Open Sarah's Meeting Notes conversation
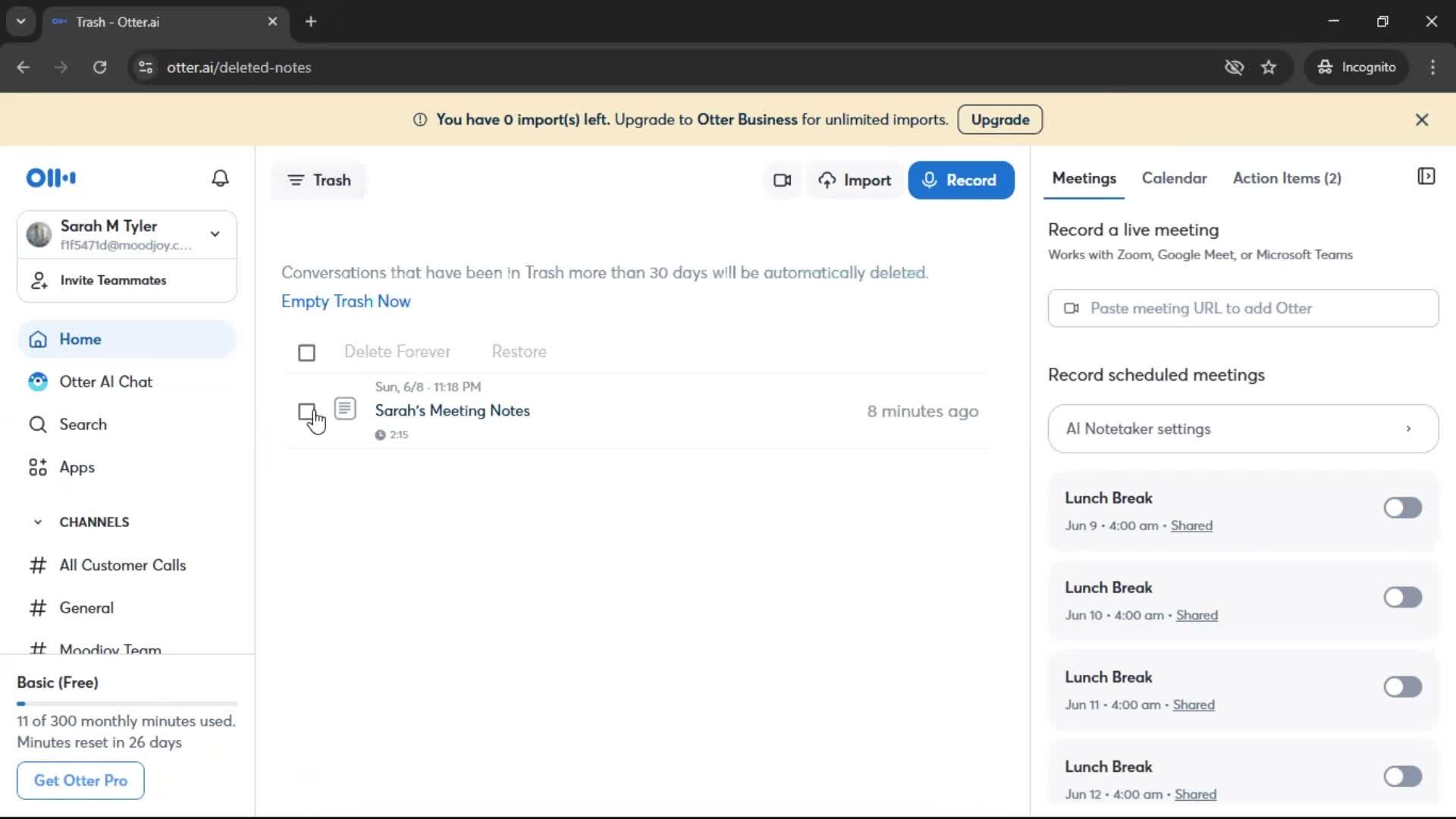 tap(452, 410)
